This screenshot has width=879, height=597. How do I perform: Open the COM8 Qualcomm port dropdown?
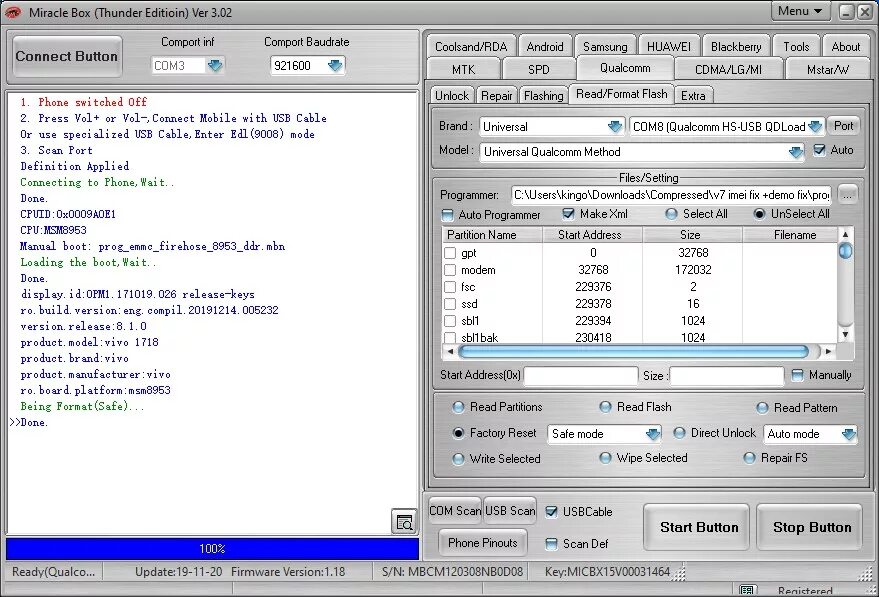[x=815, y=127]
